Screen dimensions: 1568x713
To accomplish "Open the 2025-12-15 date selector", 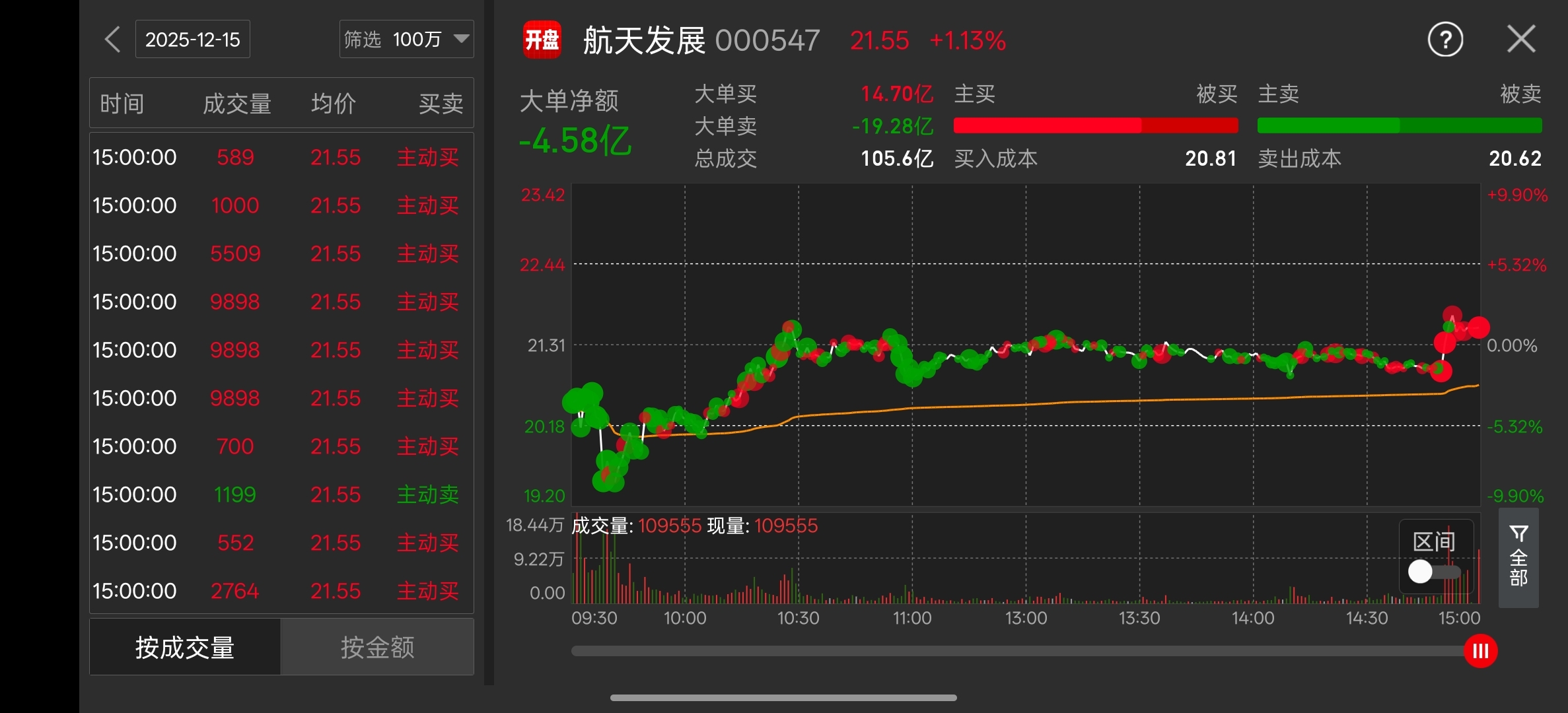I will 193,40.
